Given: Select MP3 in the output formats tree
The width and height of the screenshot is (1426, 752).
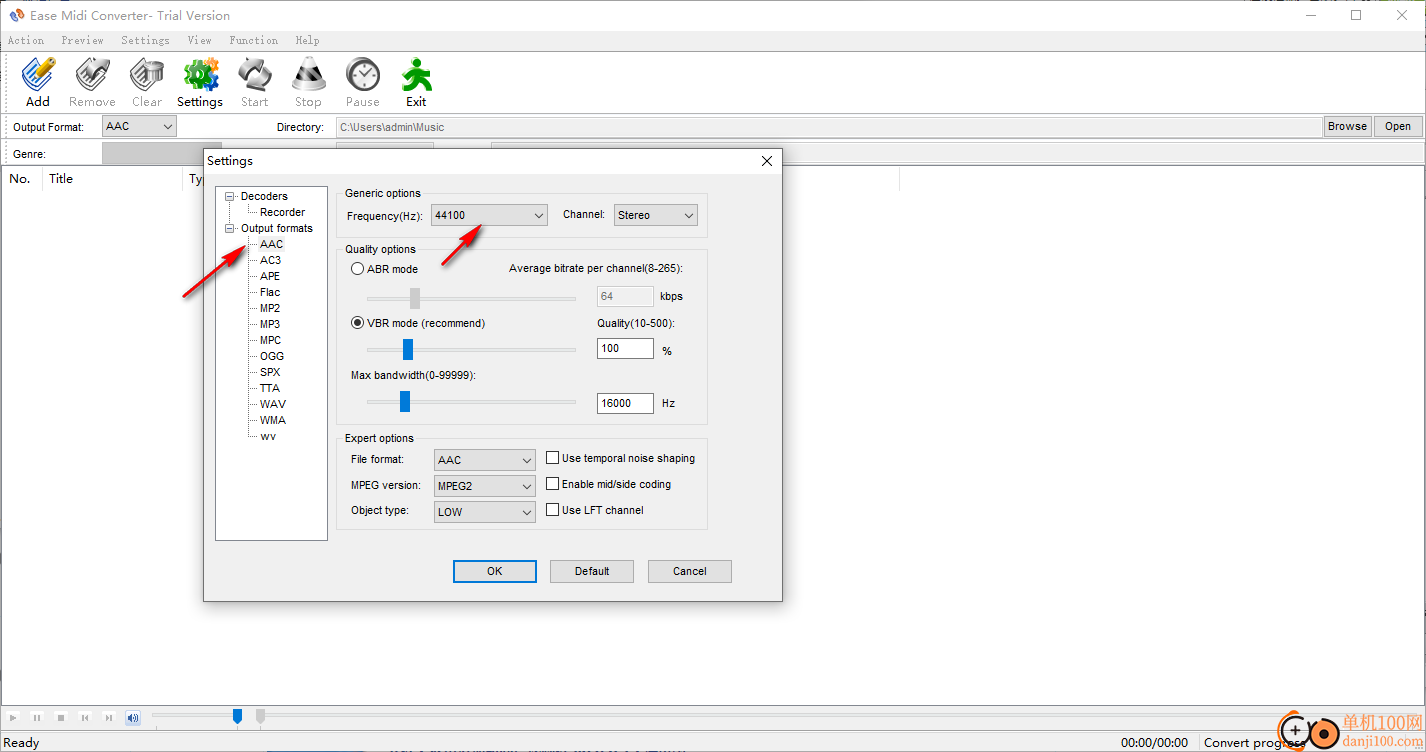Looking at the screenshot, I should coord(270,324).
